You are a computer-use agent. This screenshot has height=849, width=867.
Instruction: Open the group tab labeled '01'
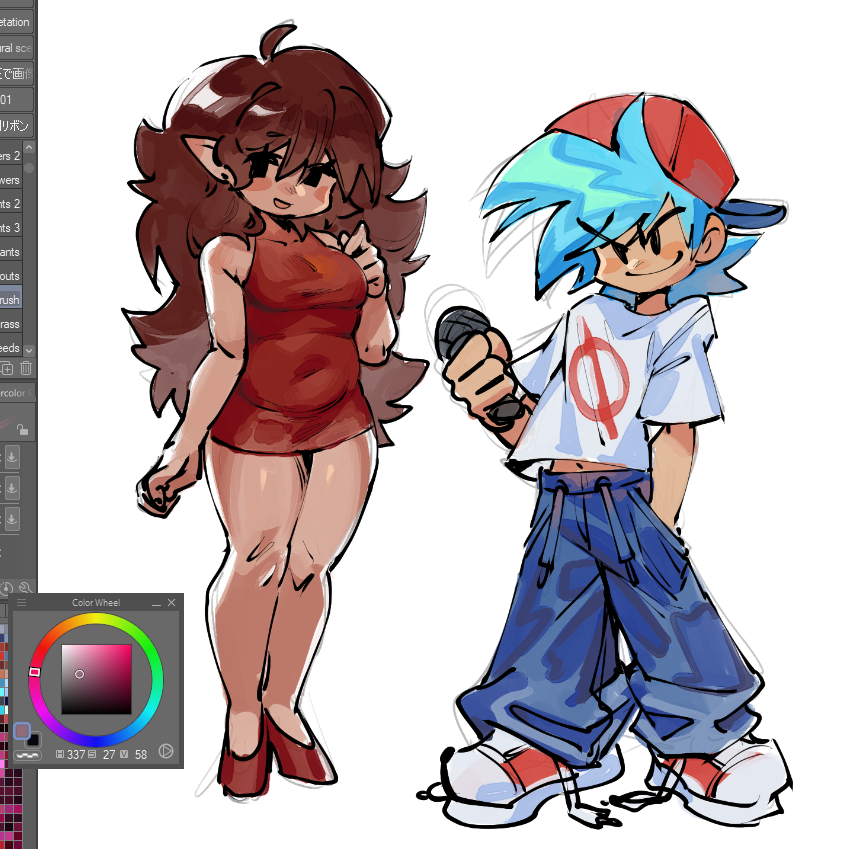pos(17,100)
